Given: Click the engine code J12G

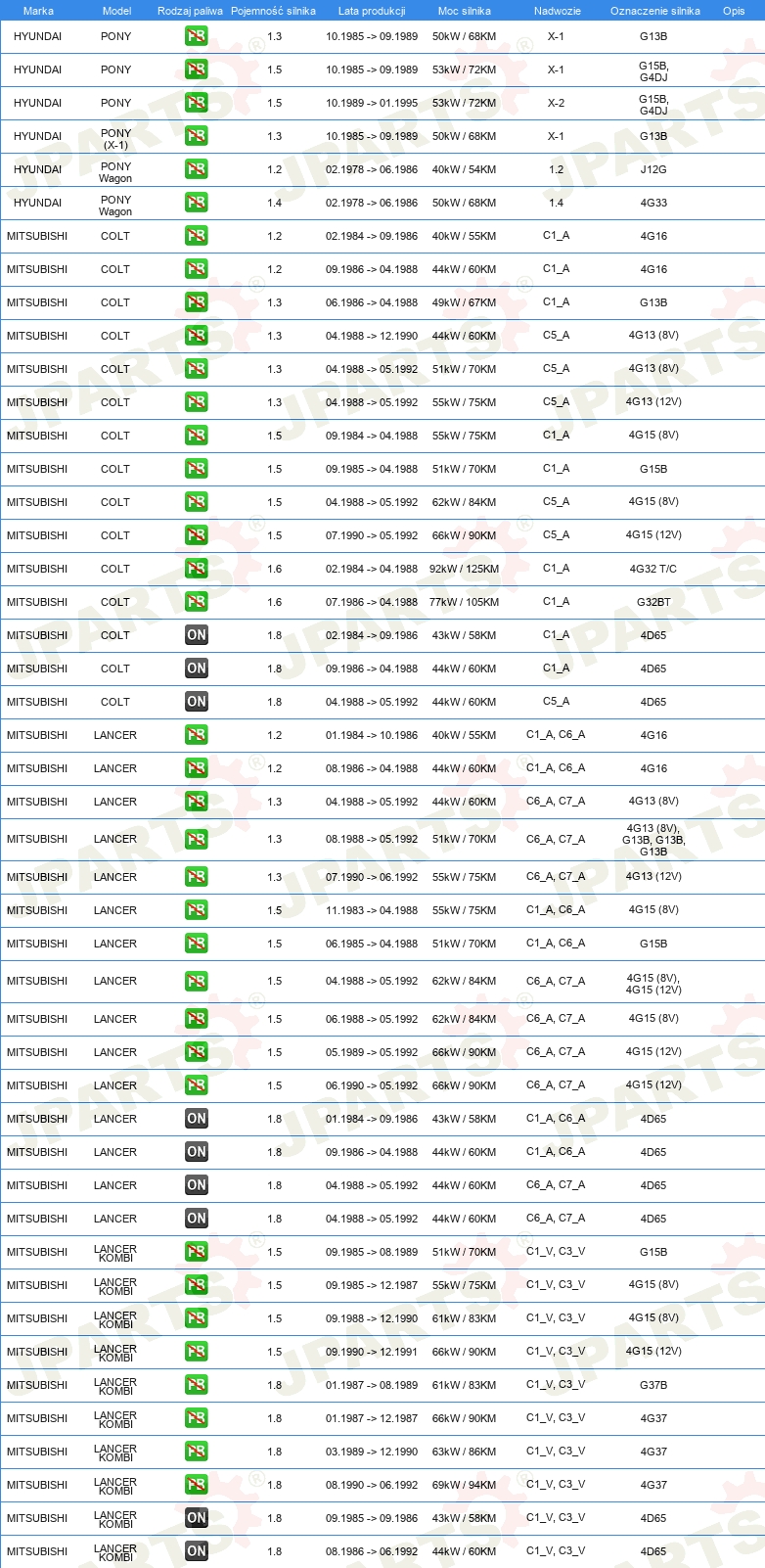Looking at the screenshot, I should pyautogui.click(x=653, y=169).
